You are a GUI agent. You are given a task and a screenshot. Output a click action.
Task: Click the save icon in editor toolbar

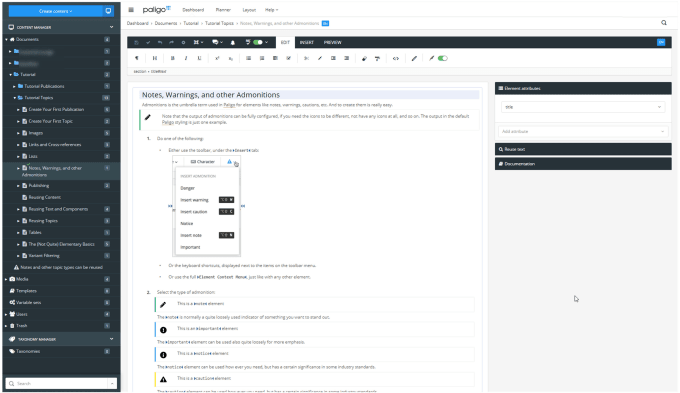coord(136,43)
